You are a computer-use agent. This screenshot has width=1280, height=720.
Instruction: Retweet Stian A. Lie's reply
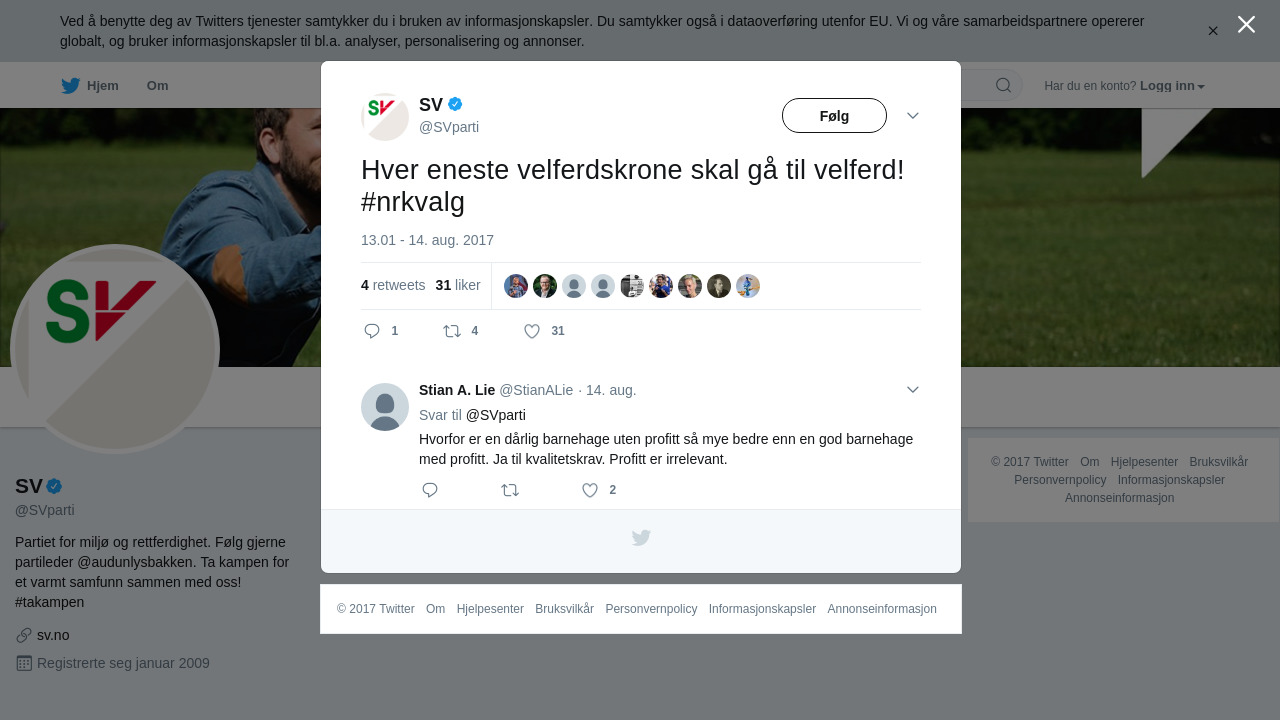click(x=510, y=490)
